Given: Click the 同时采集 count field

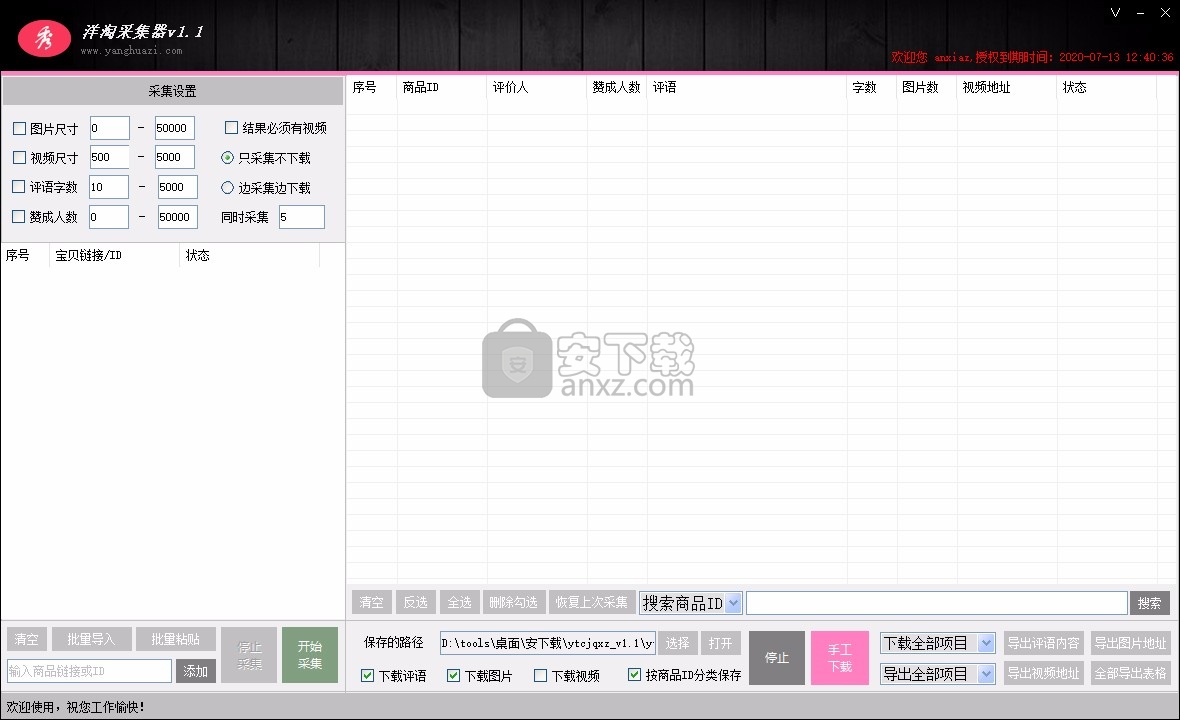Looking at the screenshot, I should (x=301, y=217).
